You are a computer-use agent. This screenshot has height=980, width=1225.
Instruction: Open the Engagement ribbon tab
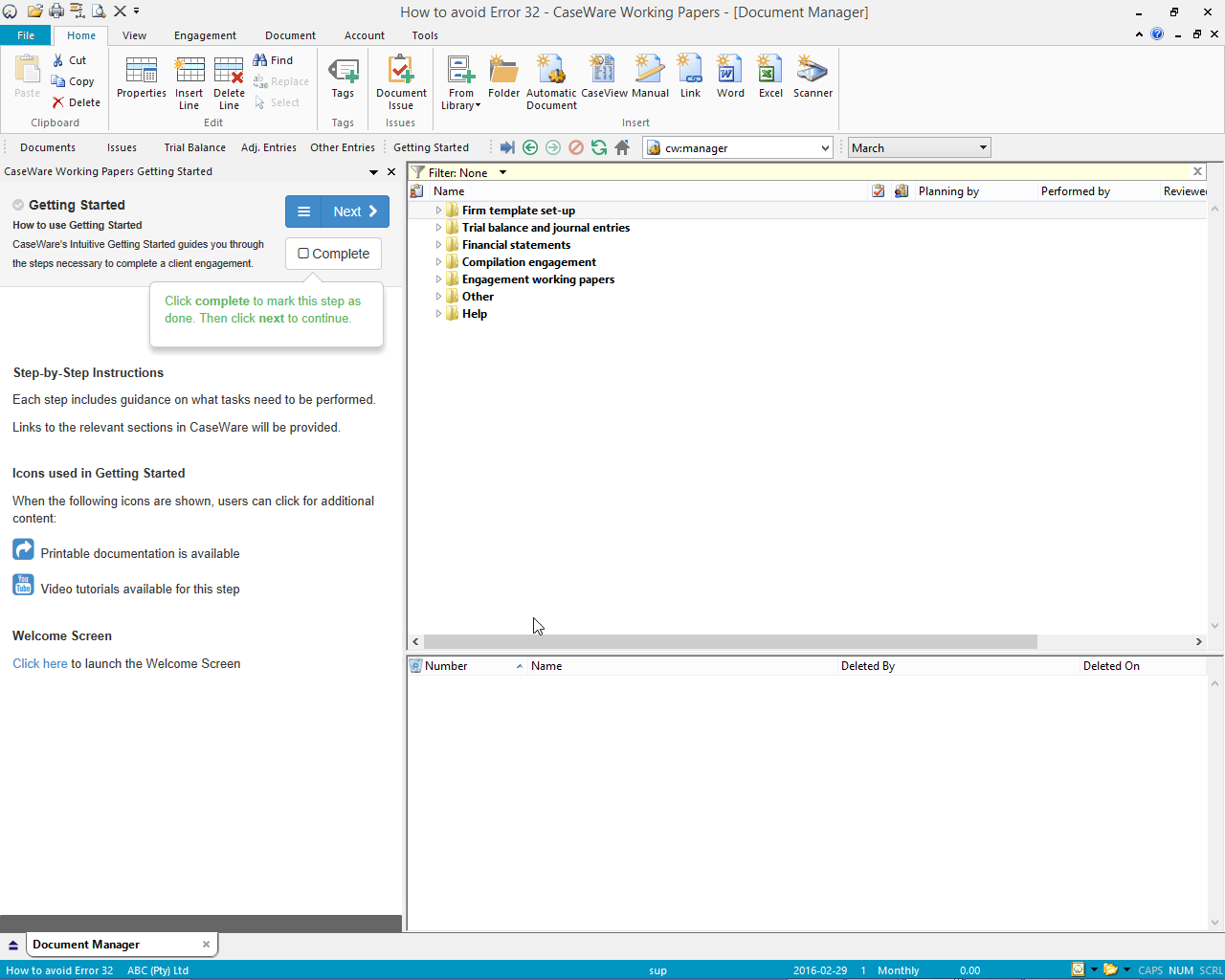coord(205,35)
